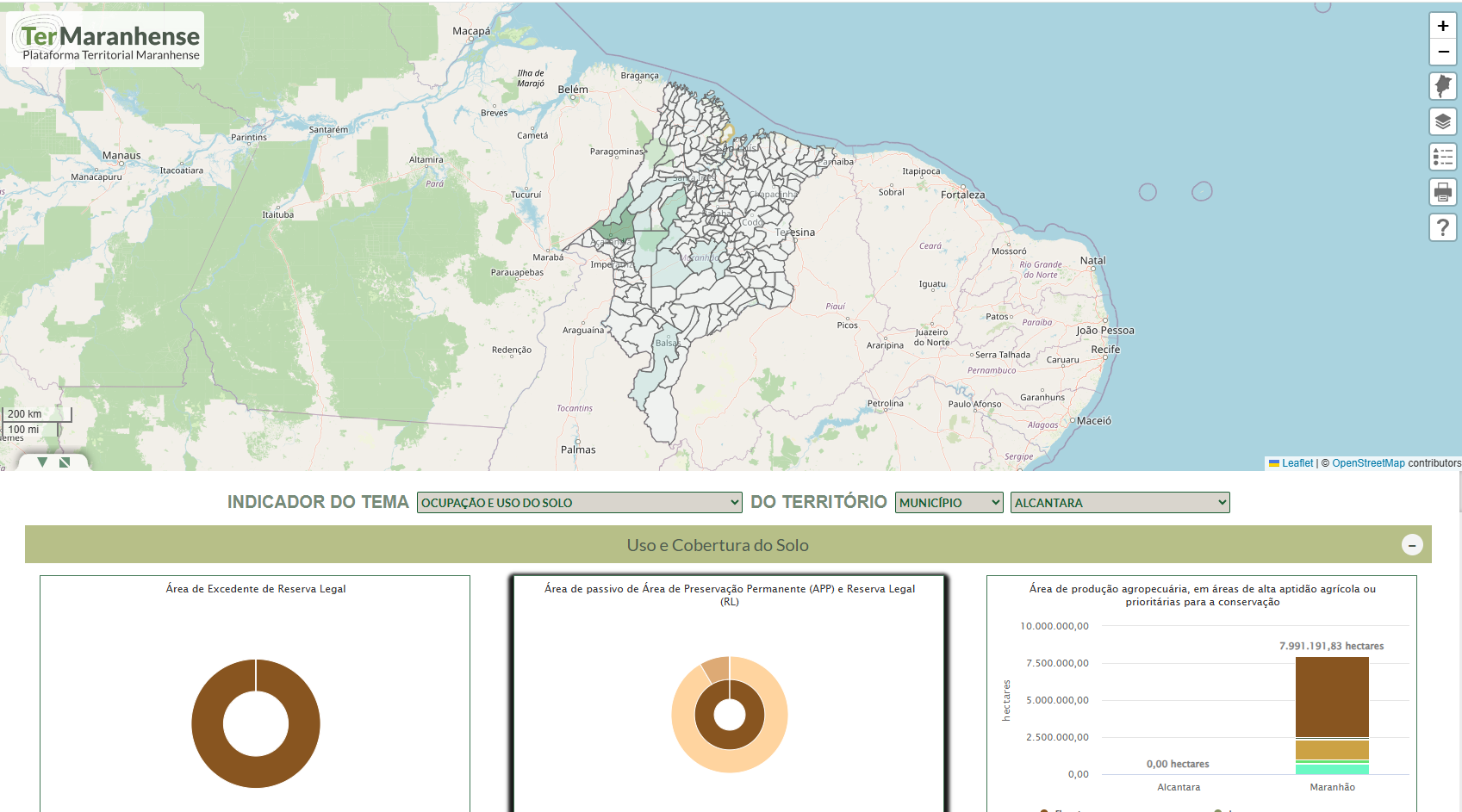Open the Leaflet link
1462x812 pixels.
1297,463
